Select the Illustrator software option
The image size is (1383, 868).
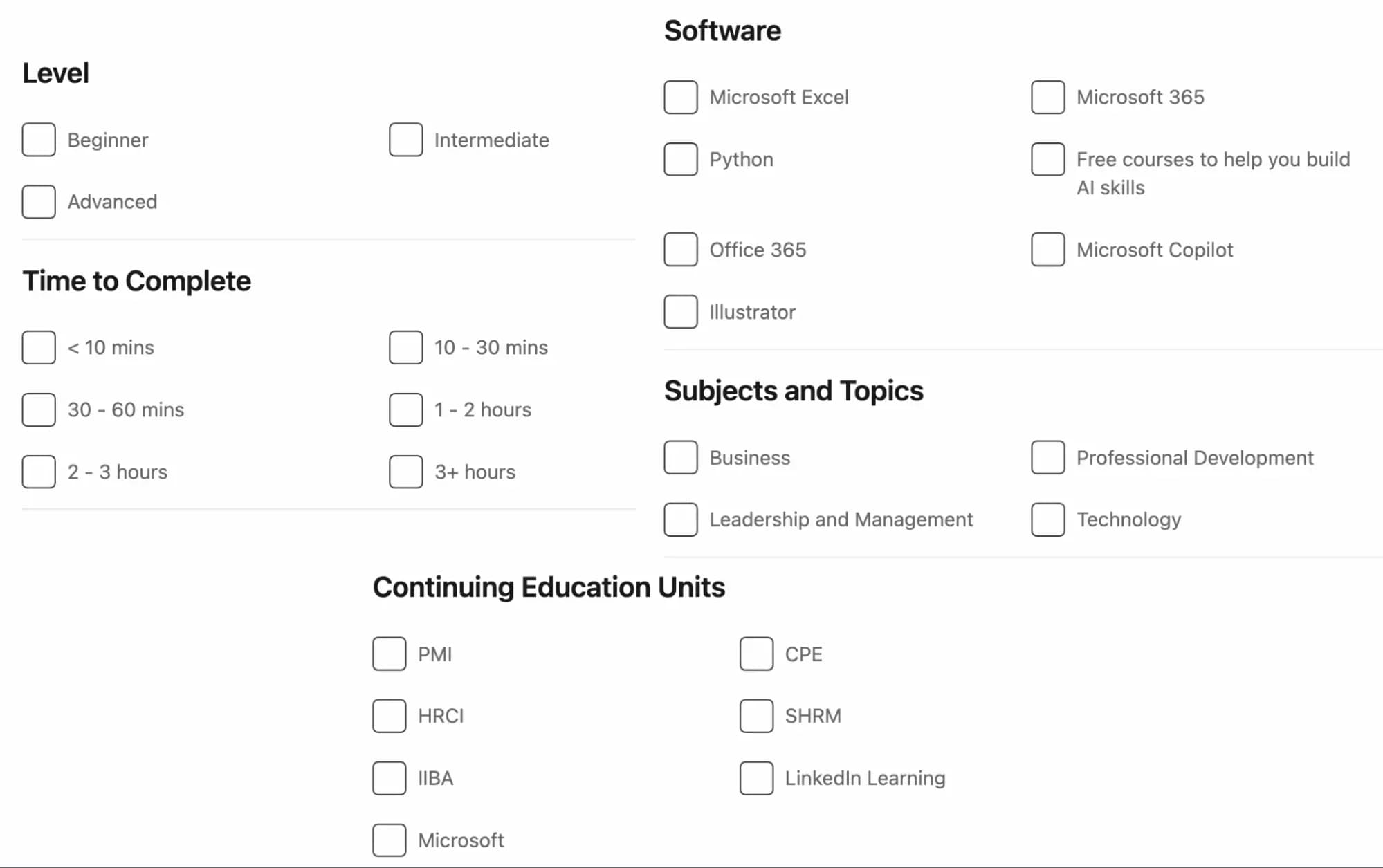pyautogui.click(x=679, y=312)
